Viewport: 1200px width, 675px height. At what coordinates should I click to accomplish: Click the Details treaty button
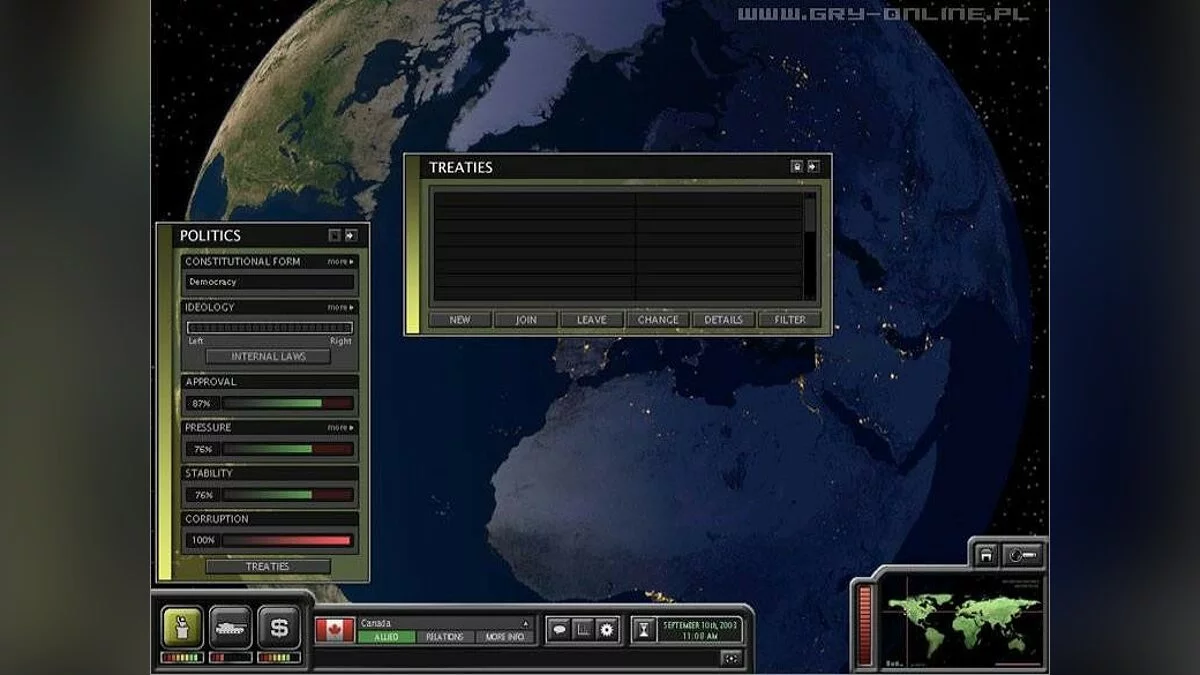click(723, 320)
